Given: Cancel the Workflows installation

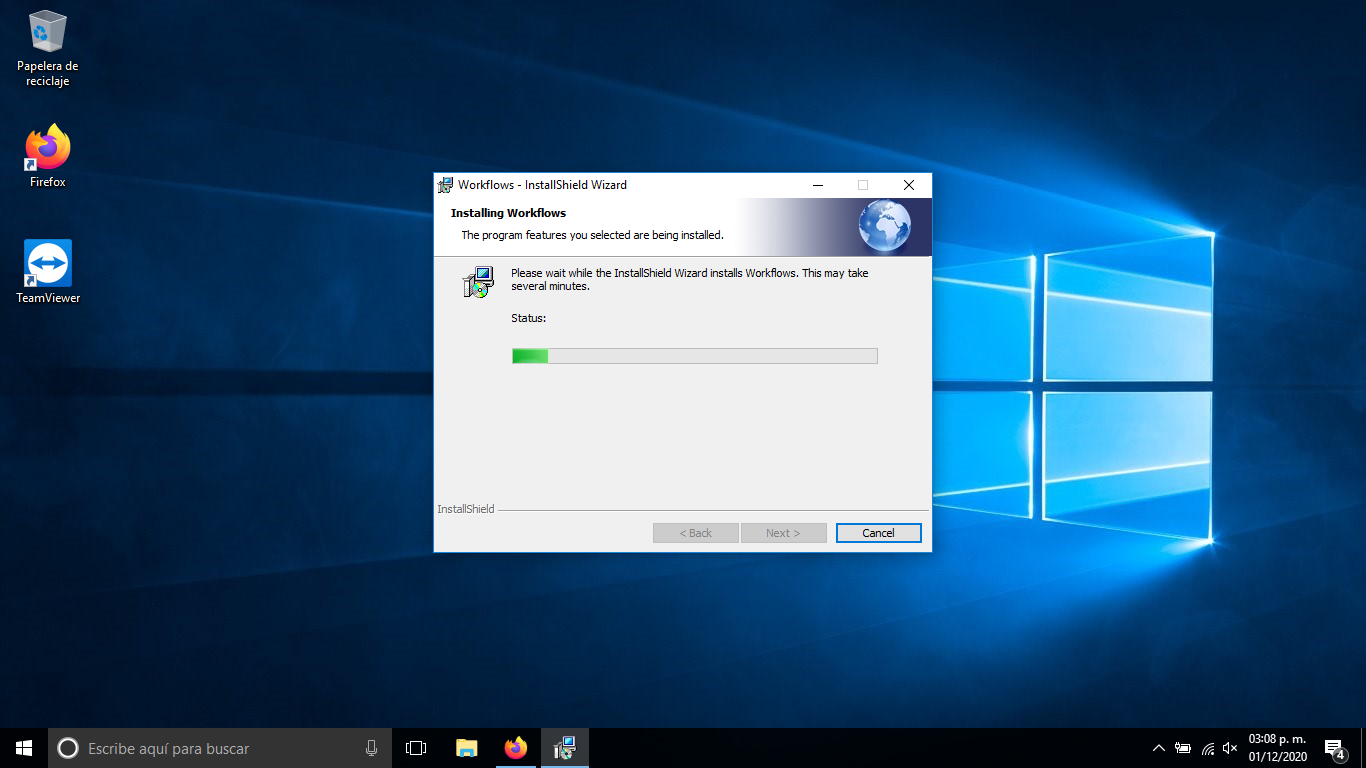Looking at the screenshot, I should (x=878, y=533).
